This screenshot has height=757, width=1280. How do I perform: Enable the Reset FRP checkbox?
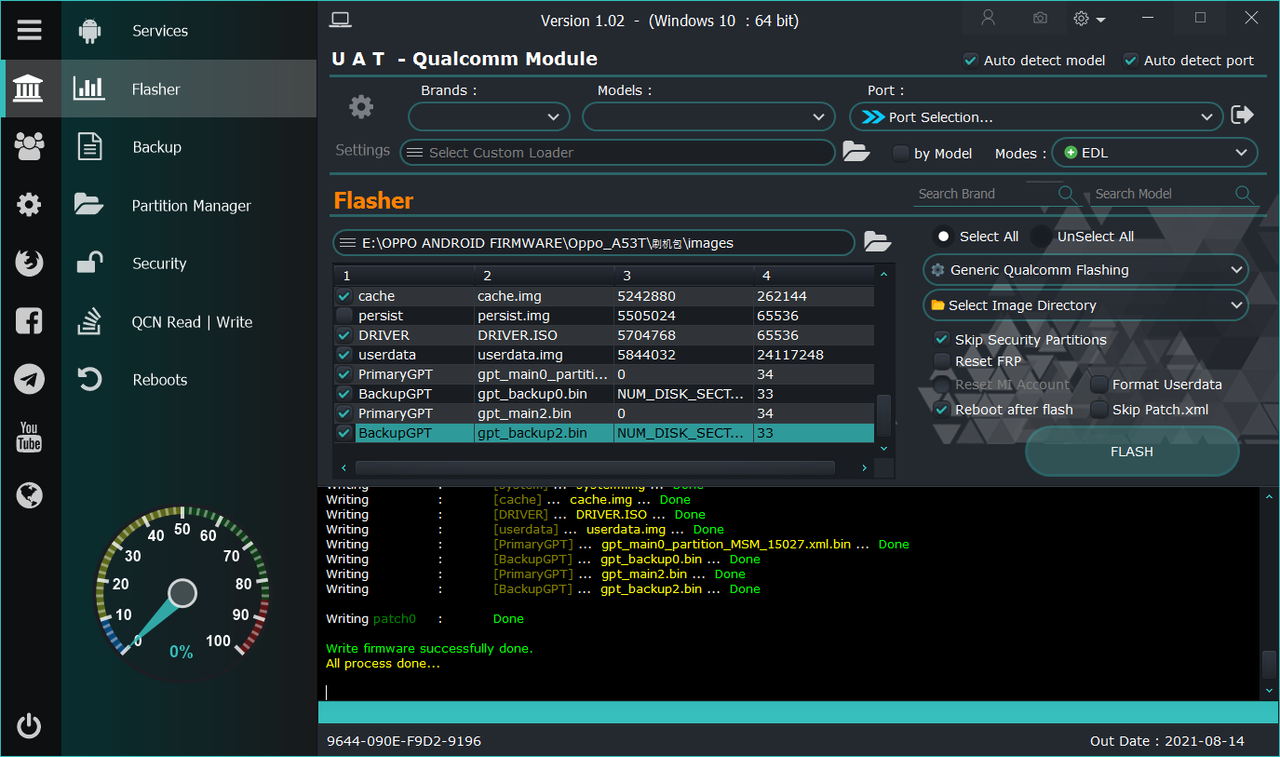pos(941,361)
